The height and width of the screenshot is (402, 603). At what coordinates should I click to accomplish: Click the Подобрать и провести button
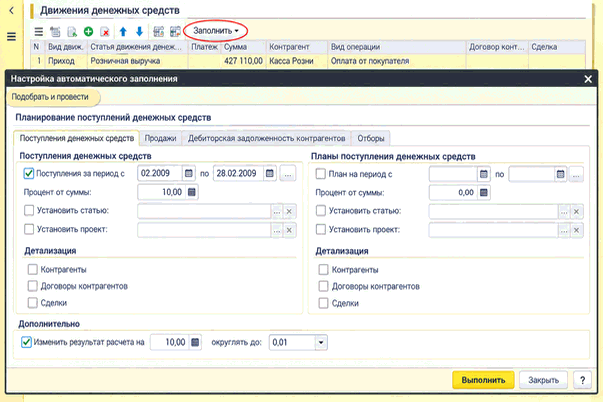pyautogui.click(x=52, y=97)
